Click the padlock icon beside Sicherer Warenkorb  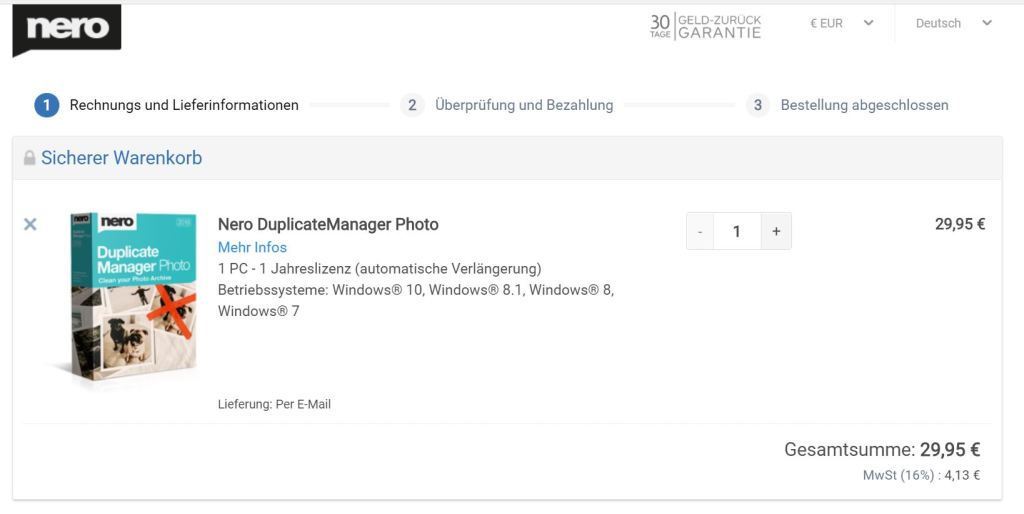click(x=29, y=158)
